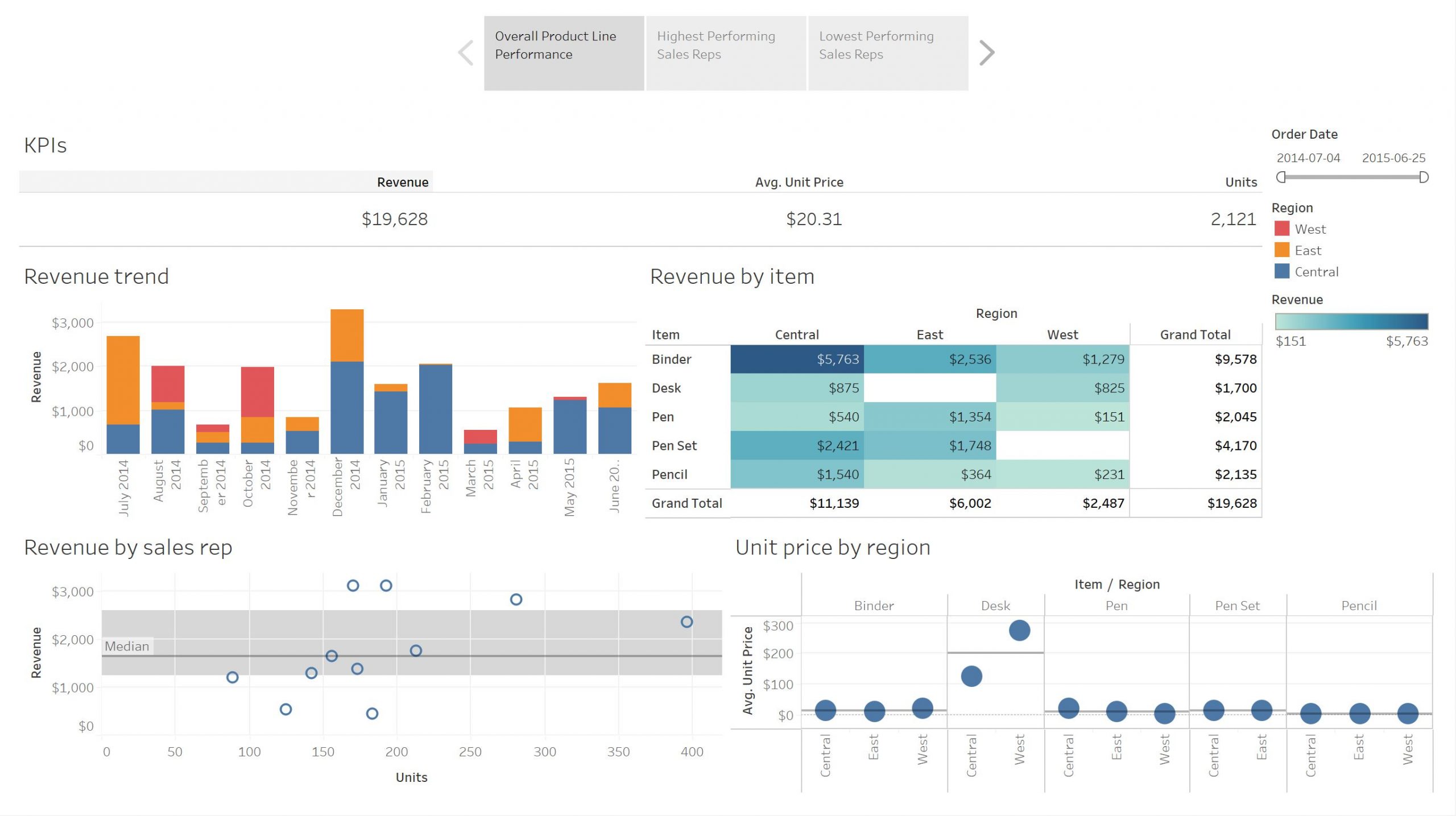1456x816 pixels.
Task: Click the right navigation arrow to advance the story
Action: coord(987,52)
